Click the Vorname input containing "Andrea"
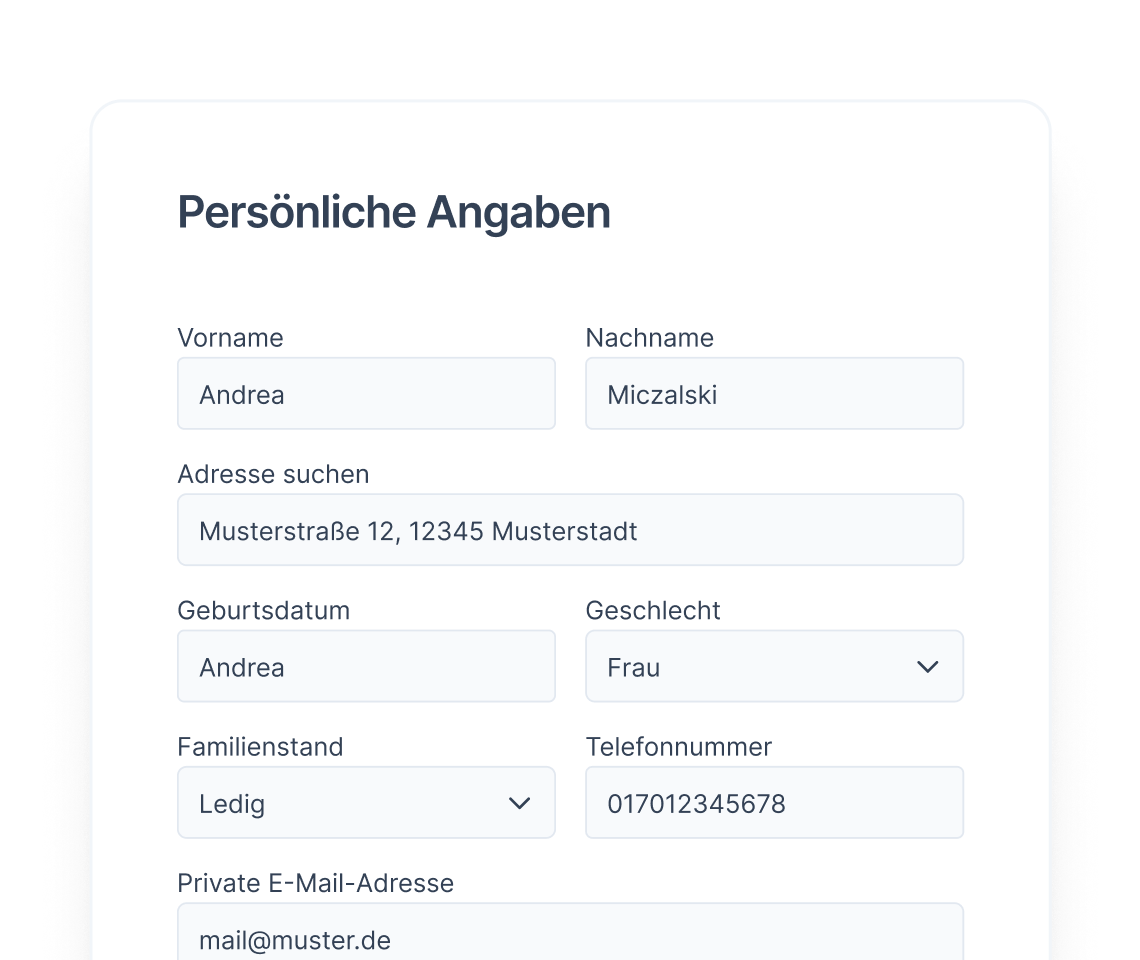Viewport: 1140px width, 960px height. click(x=366, y=393)
